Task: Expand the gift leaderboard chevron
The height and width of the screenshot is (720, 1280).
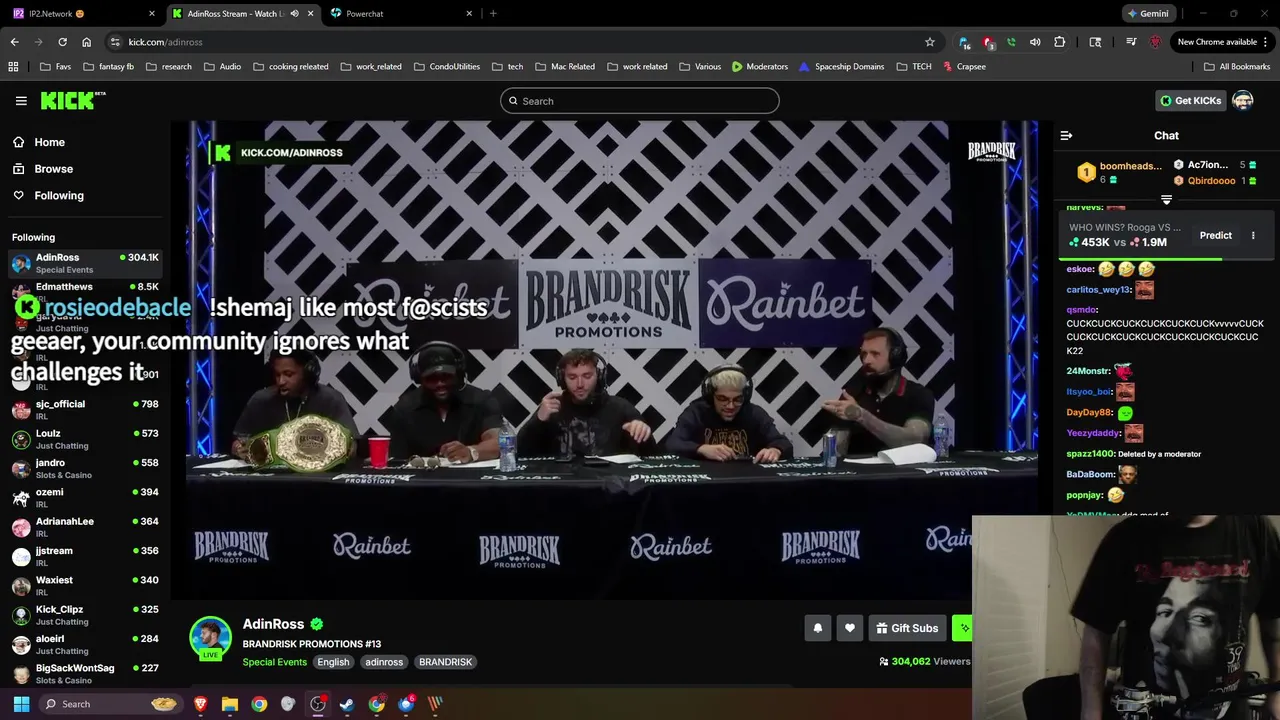Action: click(x=1166, y=200)
